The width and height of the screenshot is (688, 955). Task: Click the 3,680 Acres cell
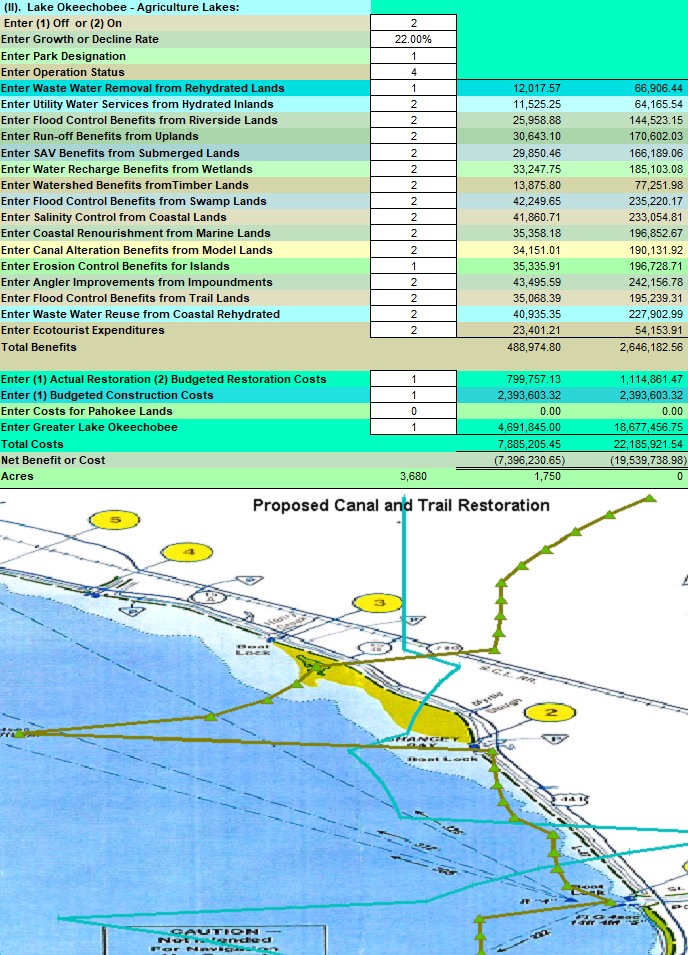point(413,476)
